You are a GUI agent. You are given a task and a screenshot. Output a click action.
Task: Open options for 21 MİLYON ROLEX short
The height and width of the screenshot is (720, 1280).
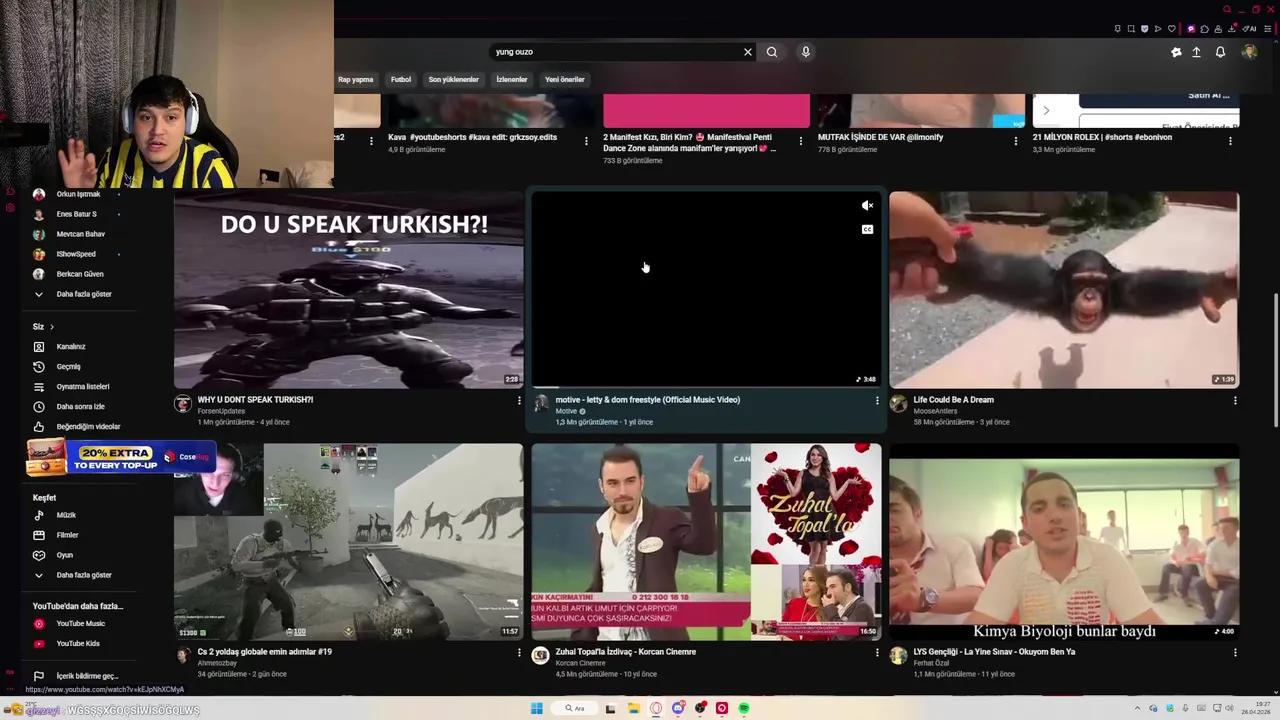1230,141
